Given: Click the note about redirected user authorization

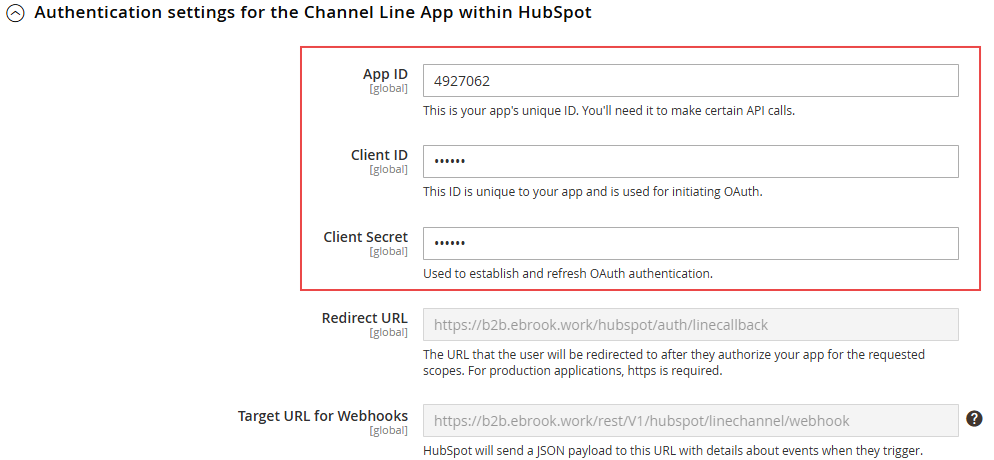Looking at the screenshot, I should [674, 362].
